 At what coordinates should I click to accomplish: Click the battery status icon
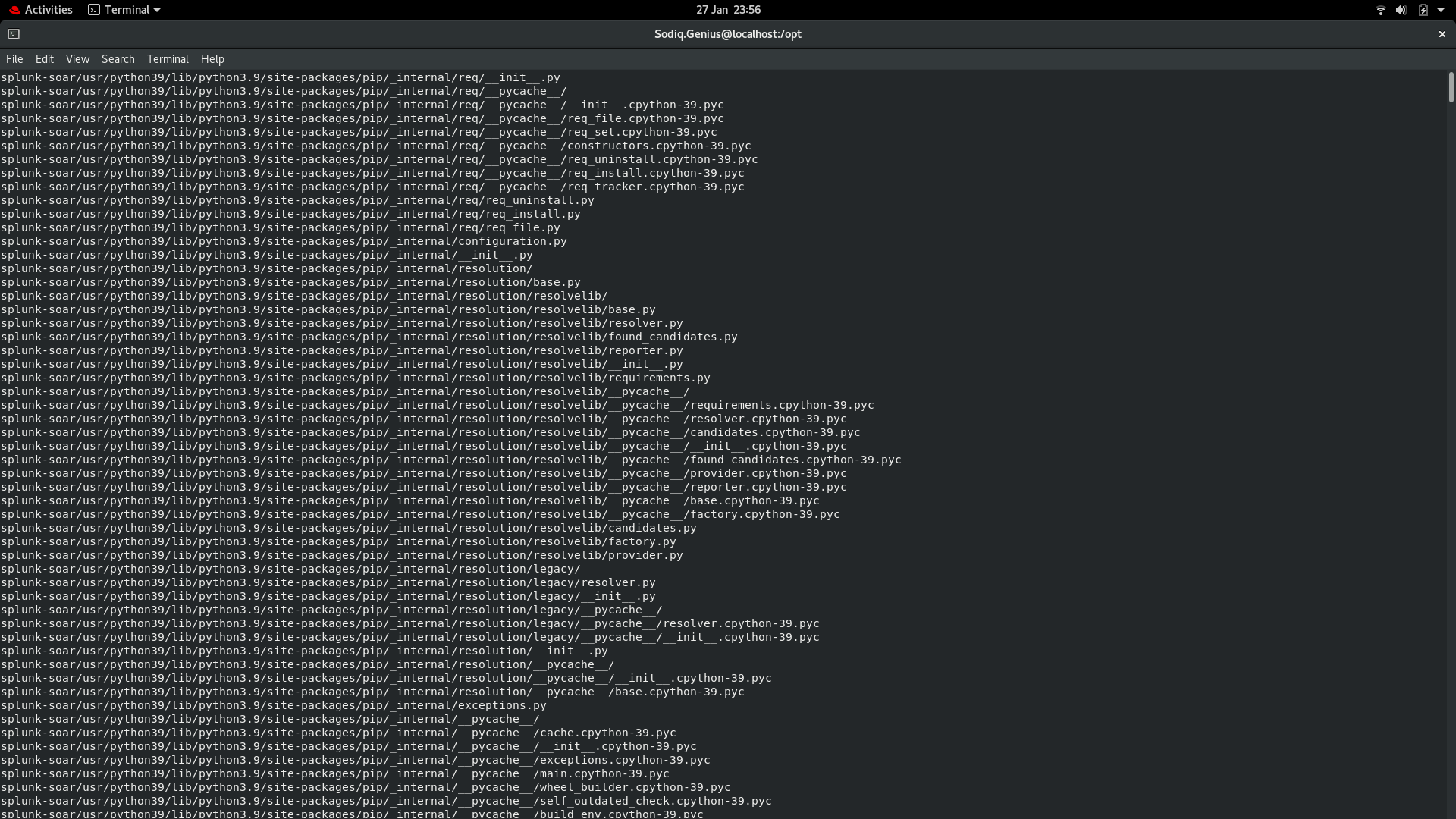point(1423,10)
